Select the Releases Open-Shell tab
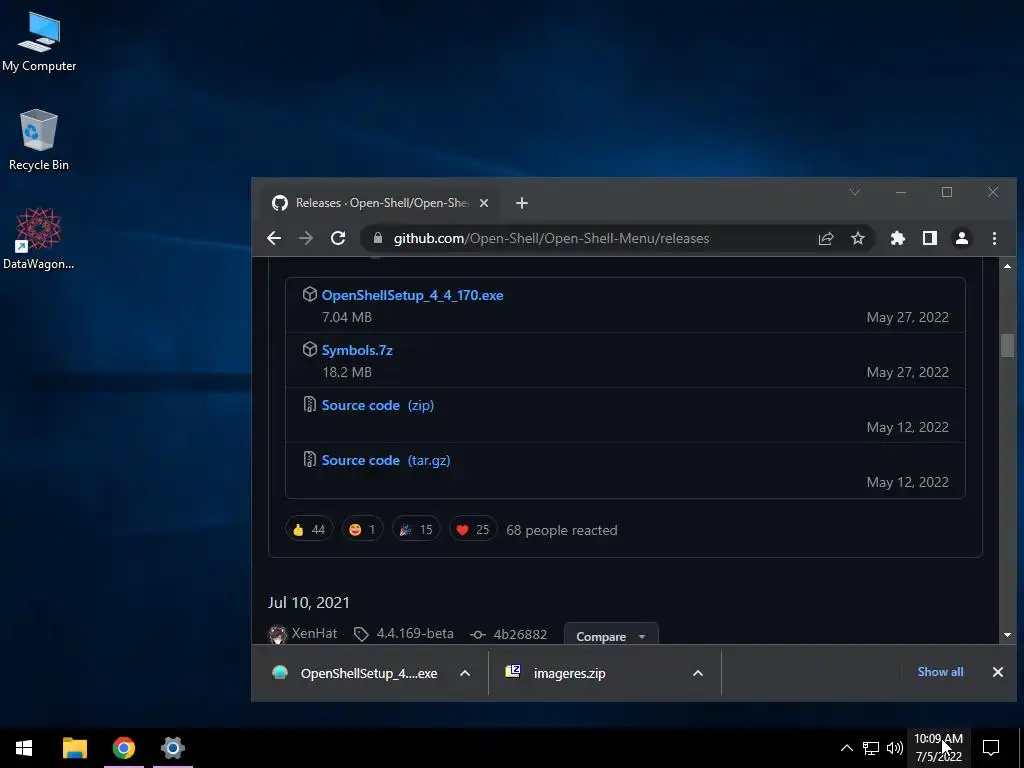 click(x=379, y=203)
